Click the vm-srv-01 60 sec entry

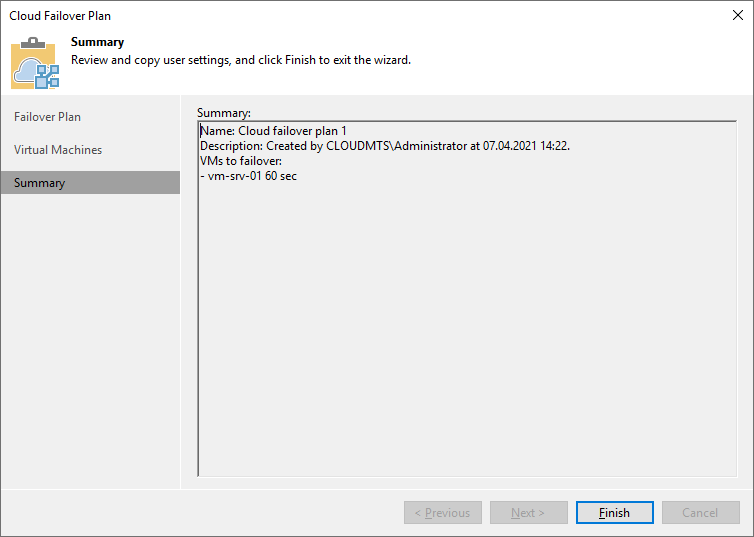tap(249, 176)
